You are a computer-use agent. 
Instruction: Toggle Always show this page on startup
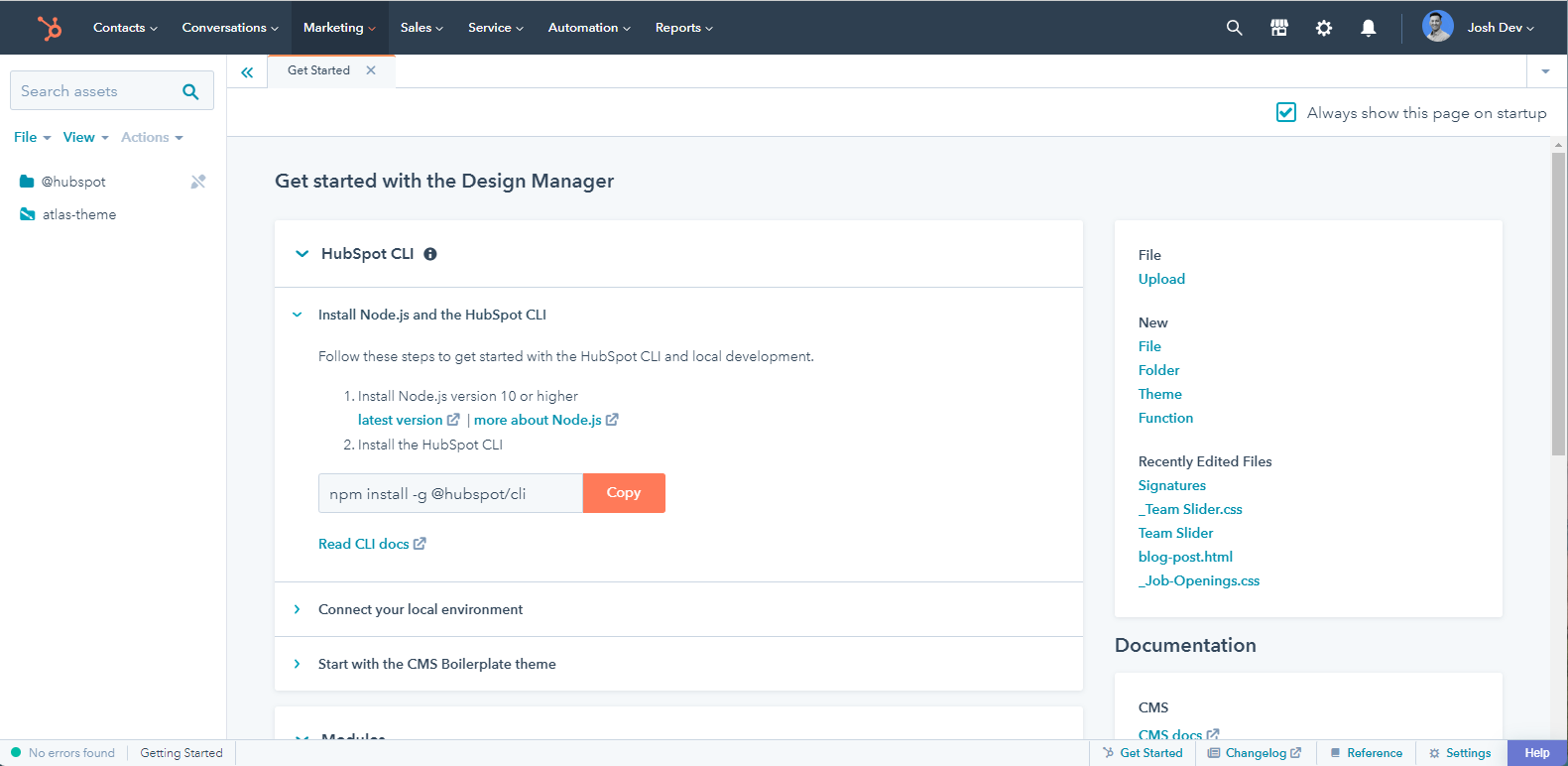(x=1286, y=112)
